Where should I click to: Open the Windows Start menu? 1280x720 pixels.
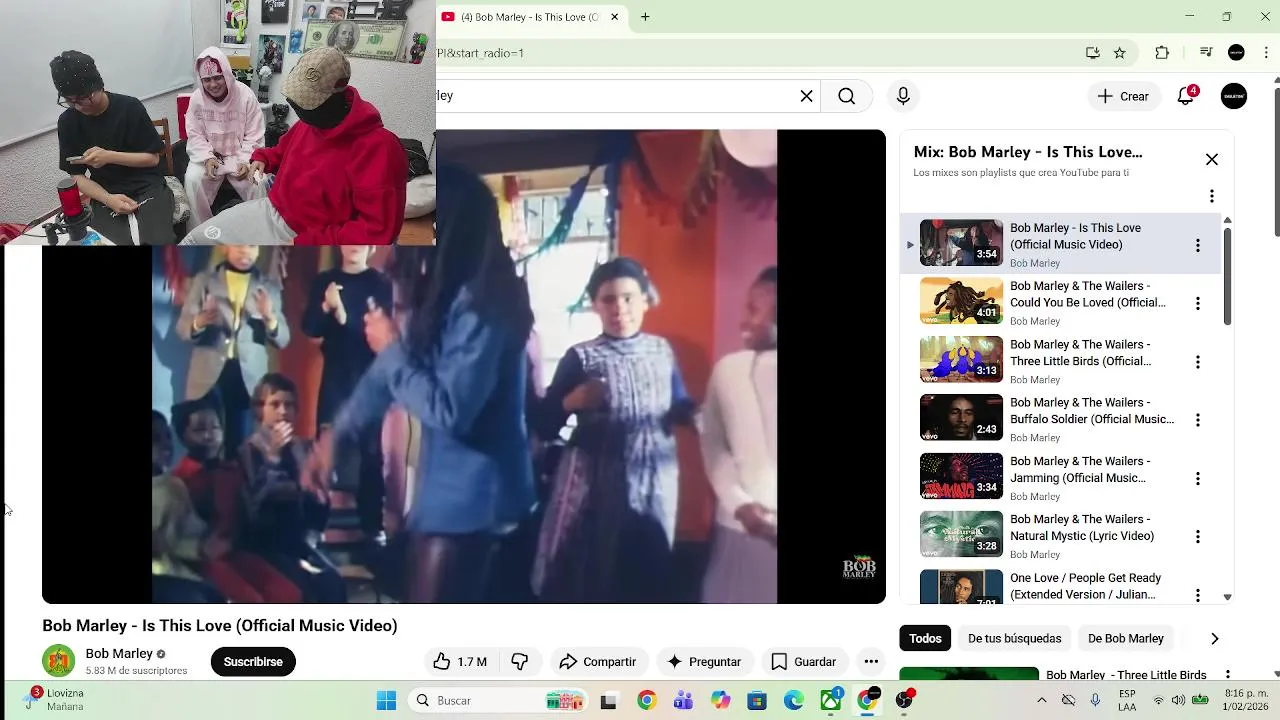pos(386,701)
